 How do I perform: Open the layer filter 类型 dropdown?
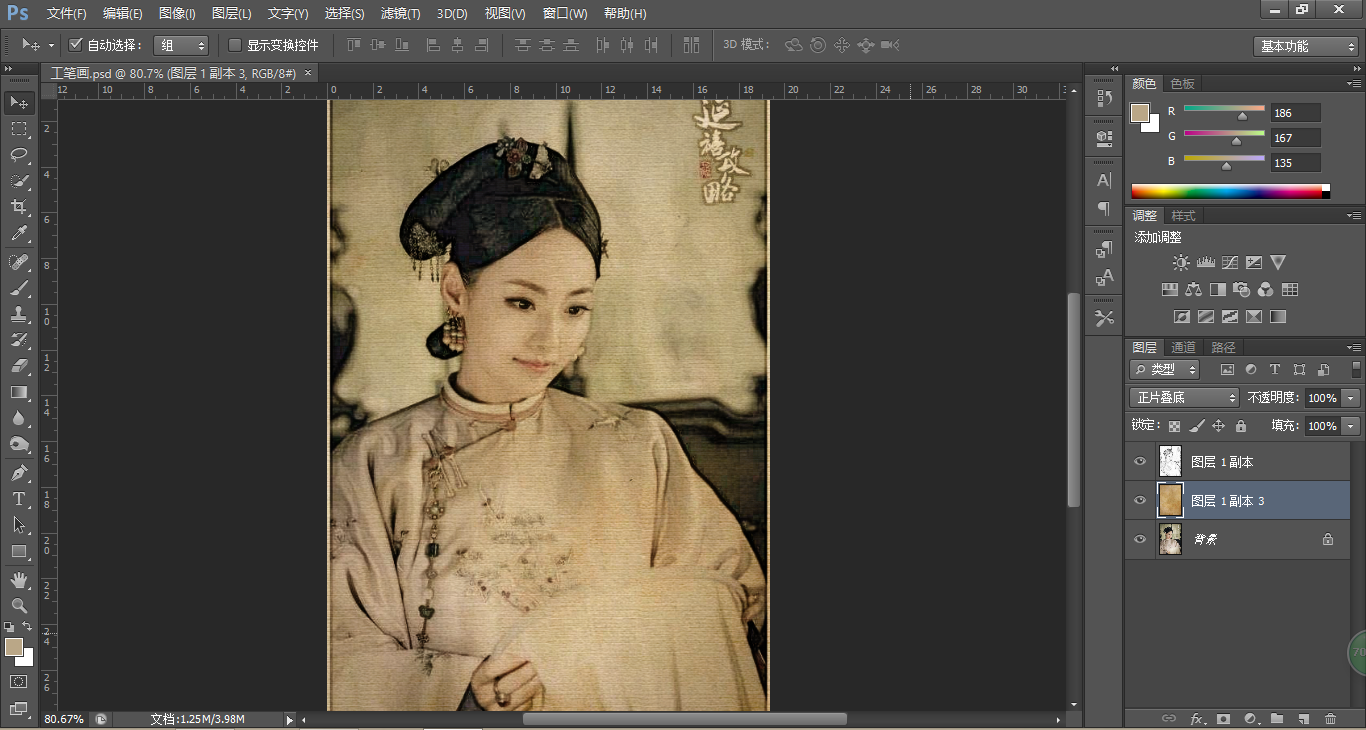click(1164, 370)
